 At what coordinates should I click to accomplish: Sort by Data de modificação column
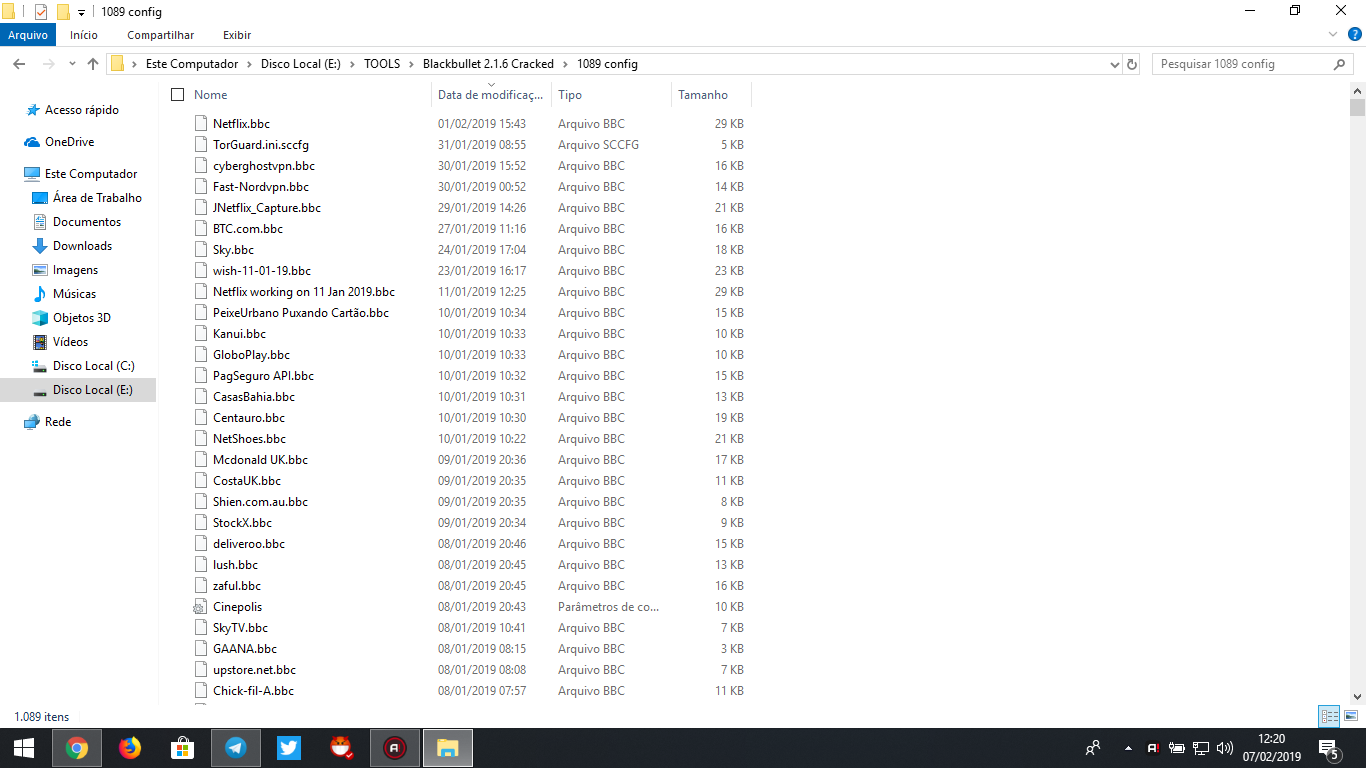point(491,95)
